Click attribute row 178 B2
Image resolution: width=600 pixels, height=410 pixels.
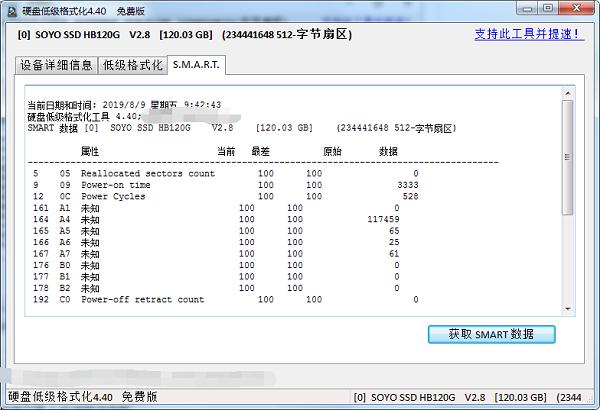click(x=216, y=288)
